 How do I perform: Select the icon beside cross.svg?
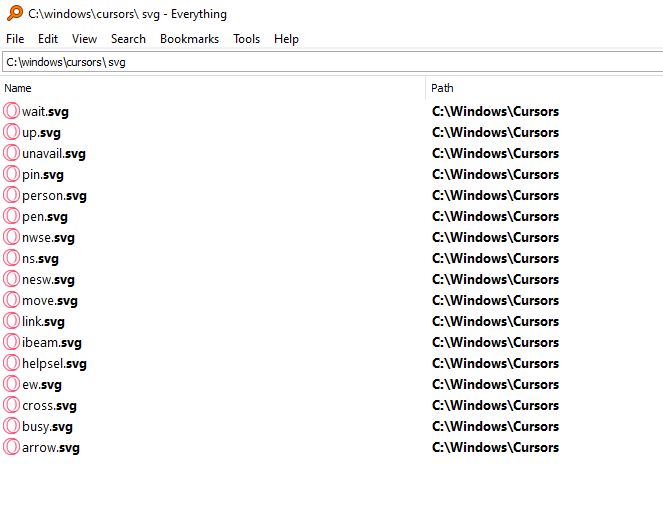click(x=12, y=405)
